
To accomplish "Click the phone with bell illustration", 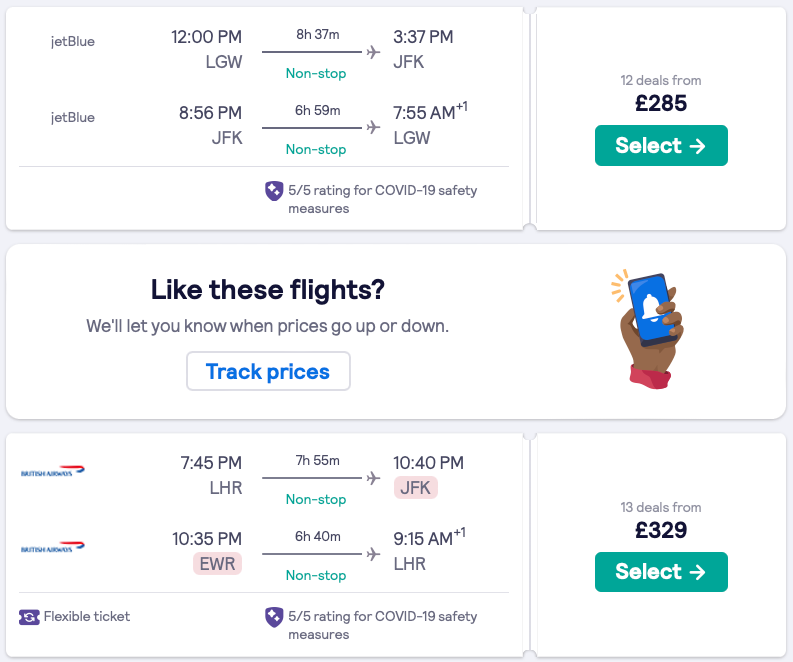I will coord(647,326).
